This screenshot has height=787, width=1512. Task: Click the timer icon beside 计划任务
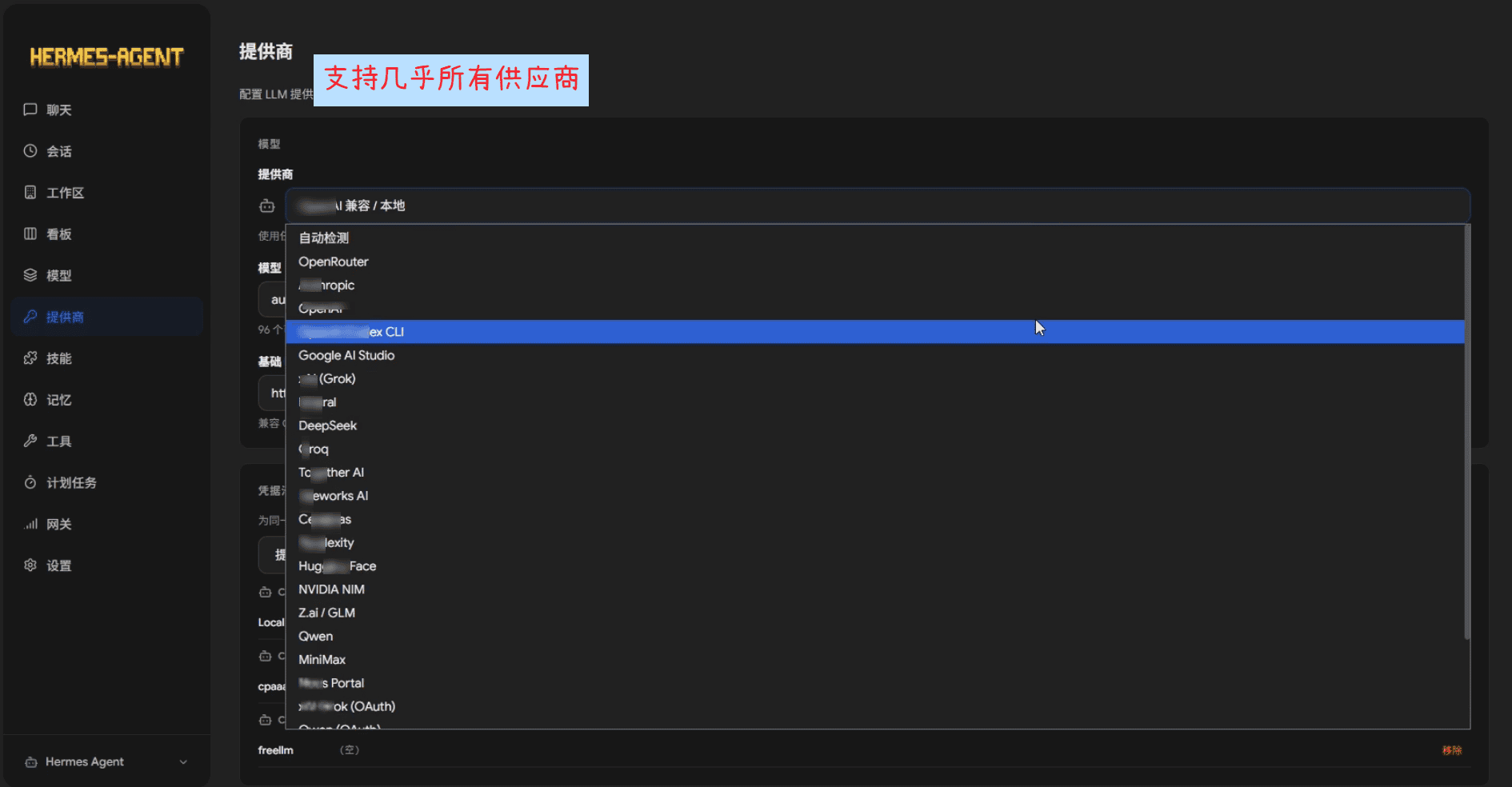30,482
